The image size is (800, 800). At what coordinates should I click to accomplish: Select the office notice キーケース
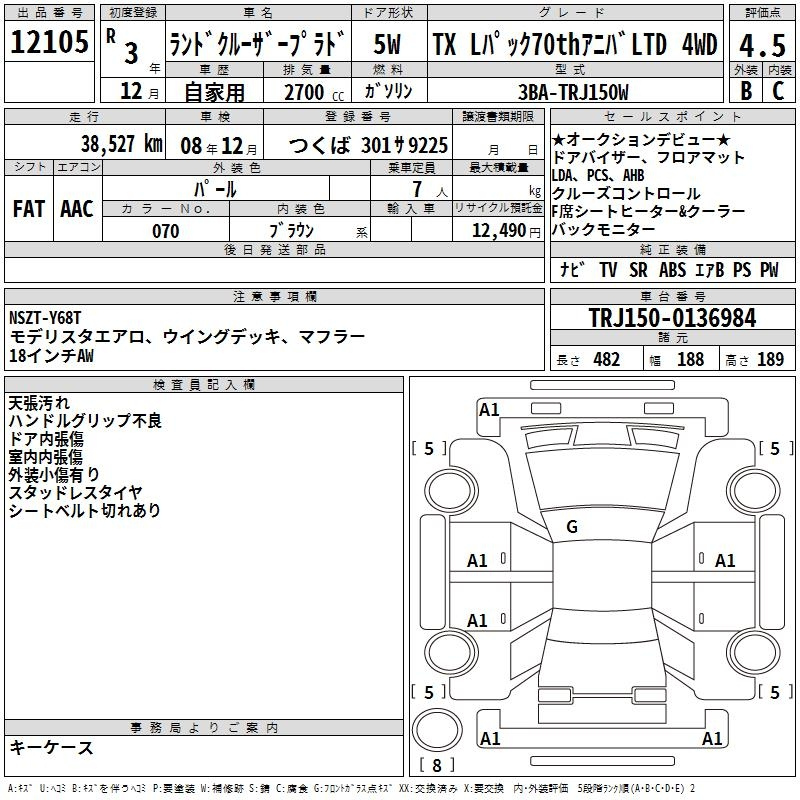pyautogui.click(x=52, y=747)
